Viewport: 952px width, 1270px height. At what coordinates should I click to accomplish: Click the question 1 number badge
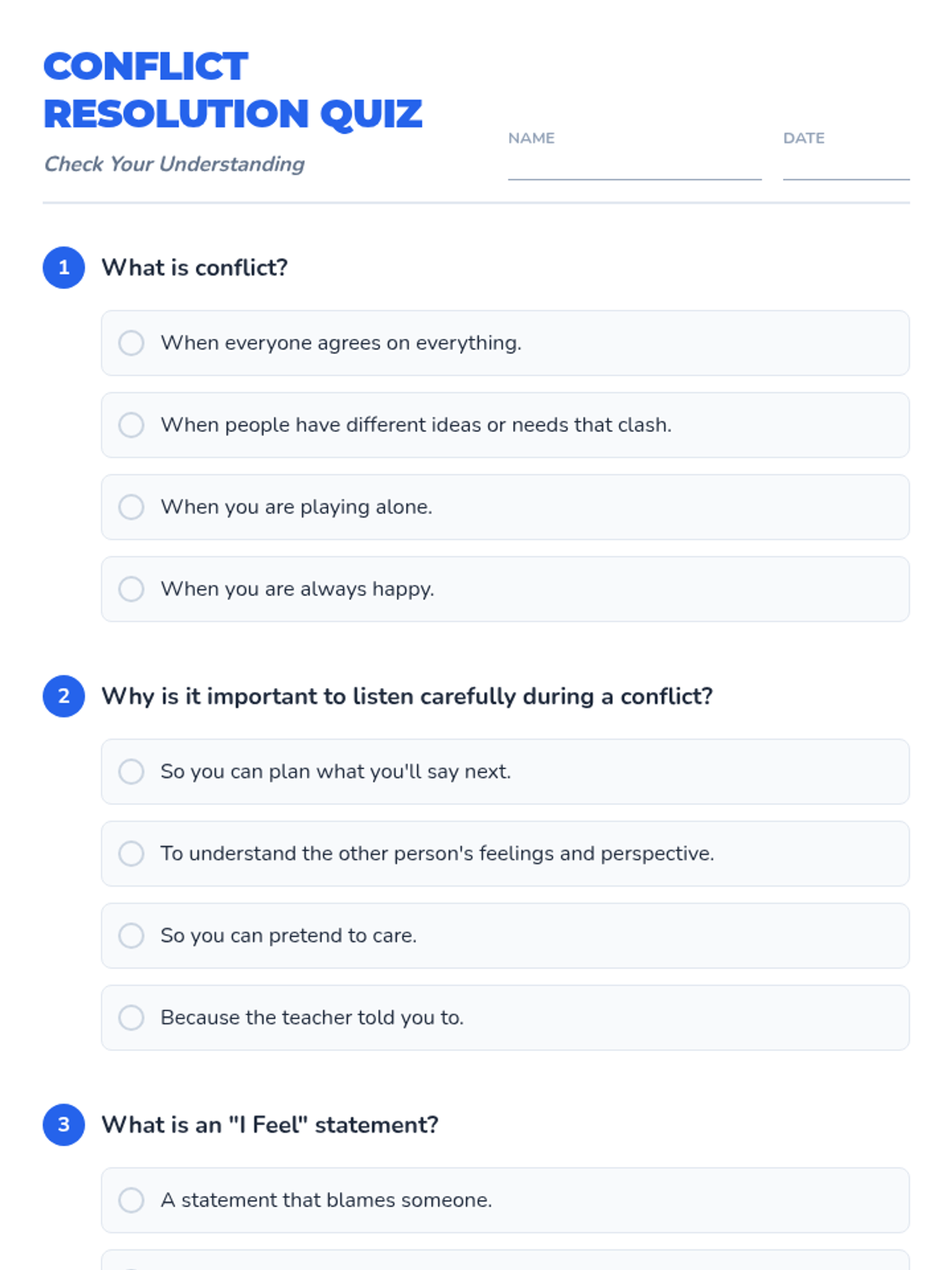pyautogui.click(x=64, y=267)
